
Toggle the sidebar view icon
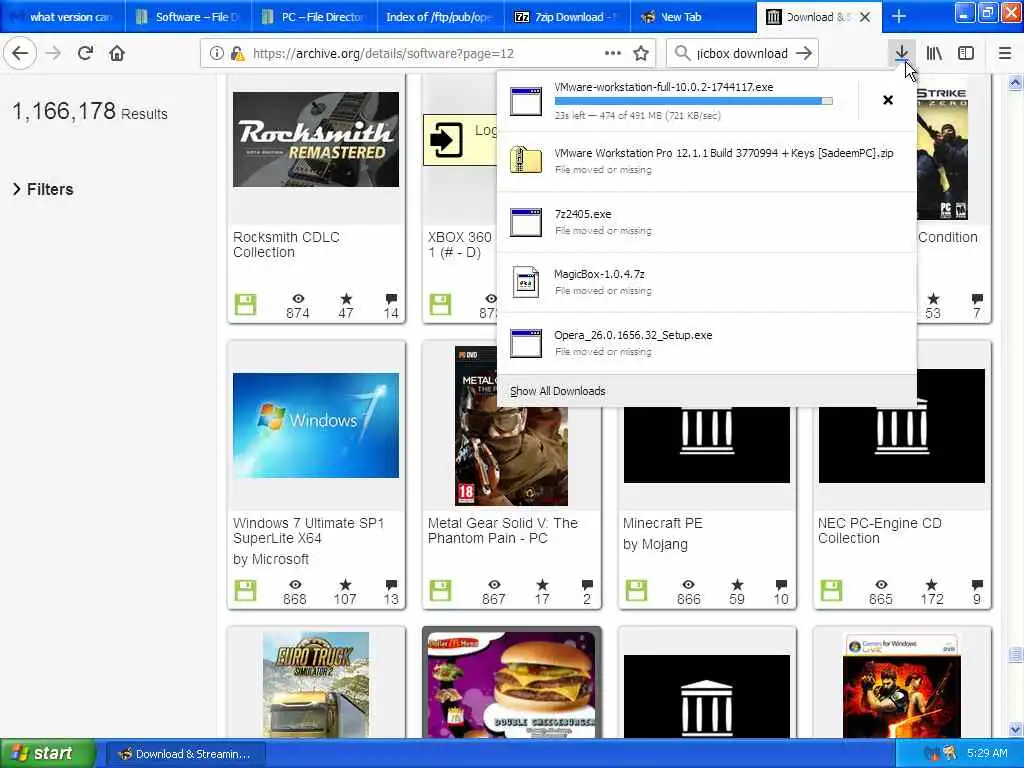(x=966, y=54)
